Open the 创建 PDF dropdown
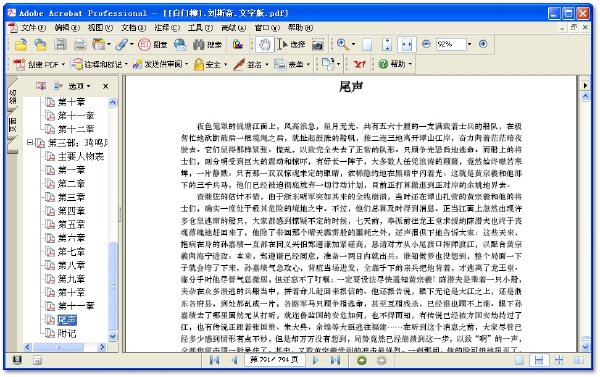This screenshot has width=600, height=377. [39, 64]
